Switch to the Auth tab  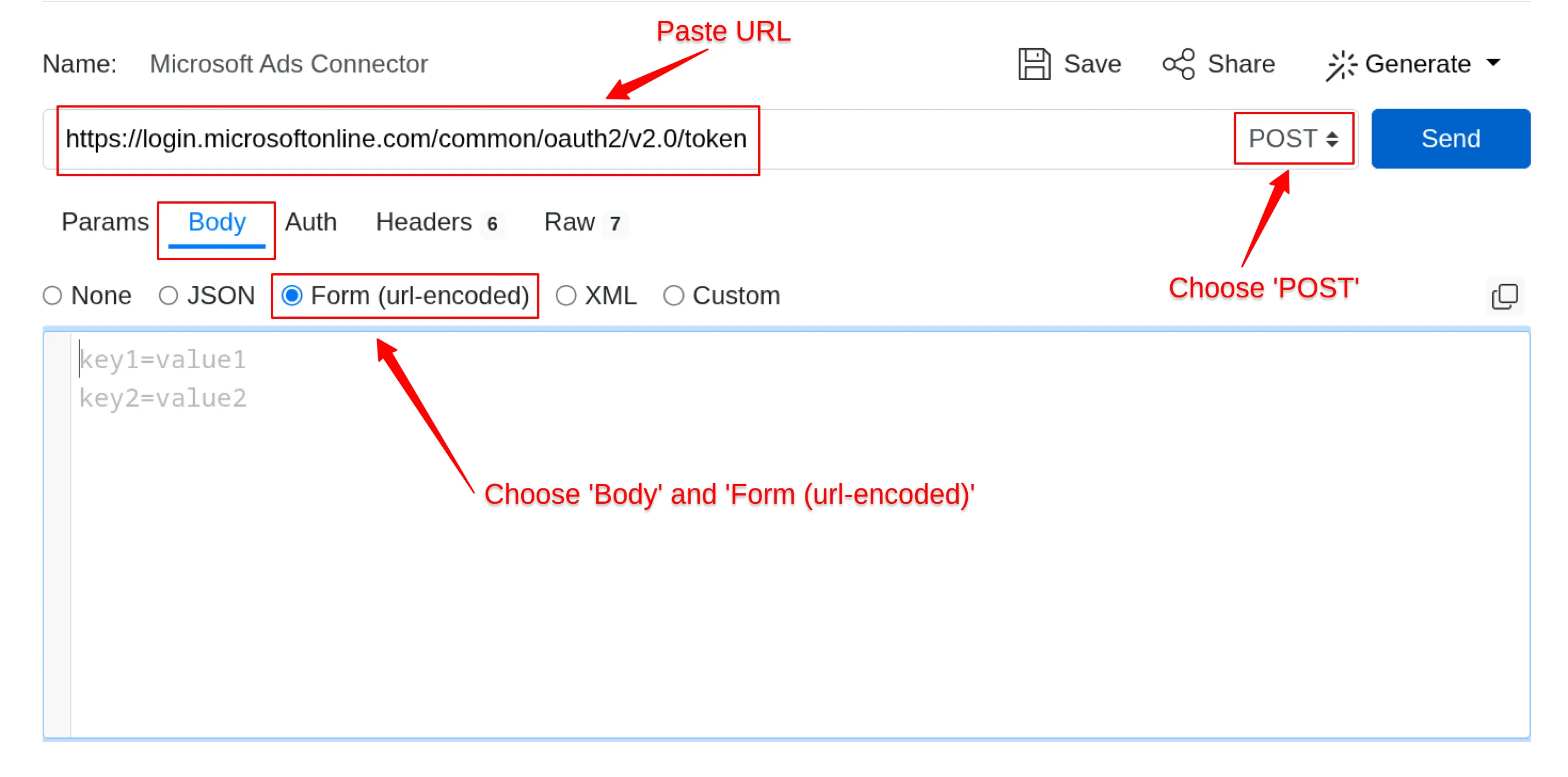coord(311,222)
